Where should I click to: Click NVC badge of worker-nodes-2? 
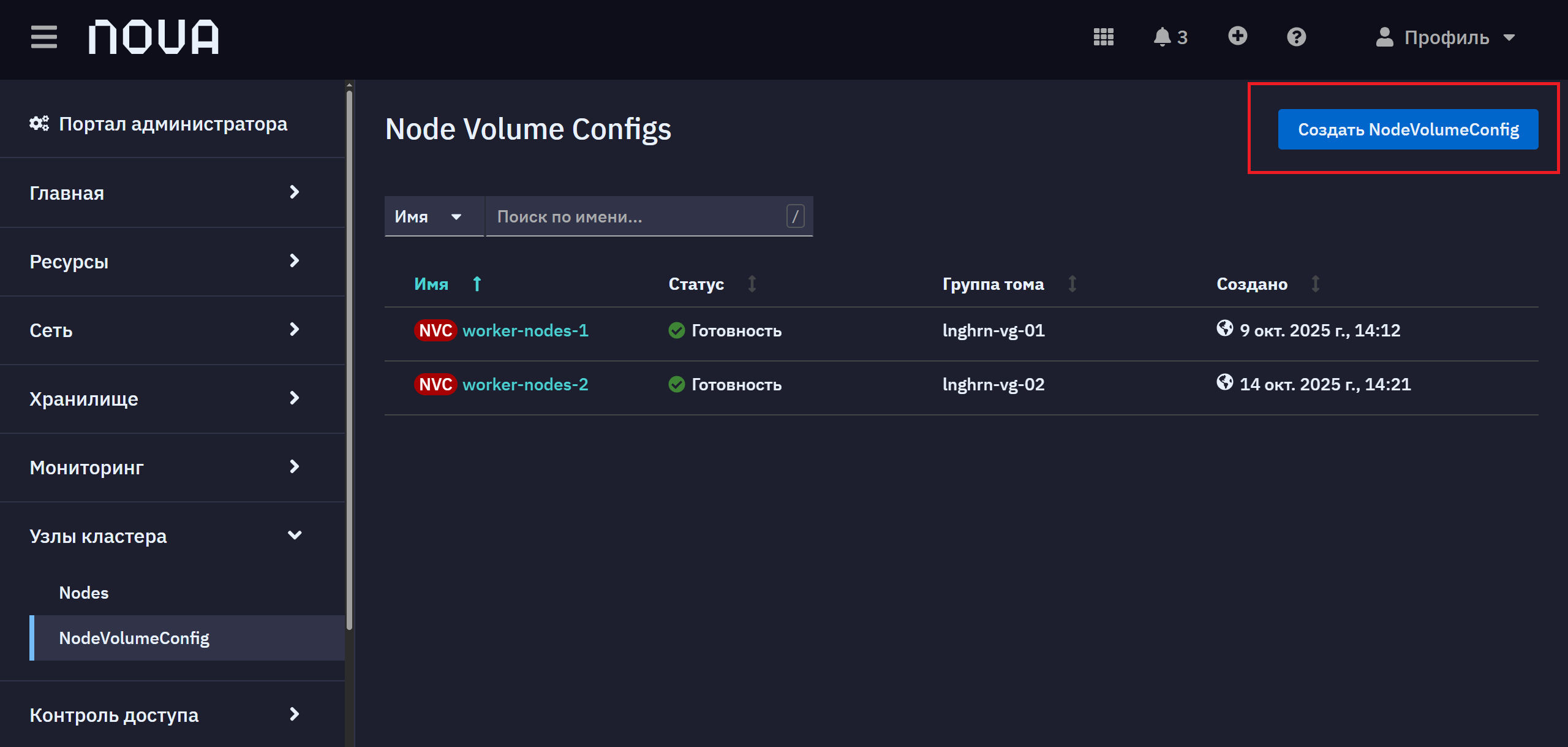click(435, 385)
